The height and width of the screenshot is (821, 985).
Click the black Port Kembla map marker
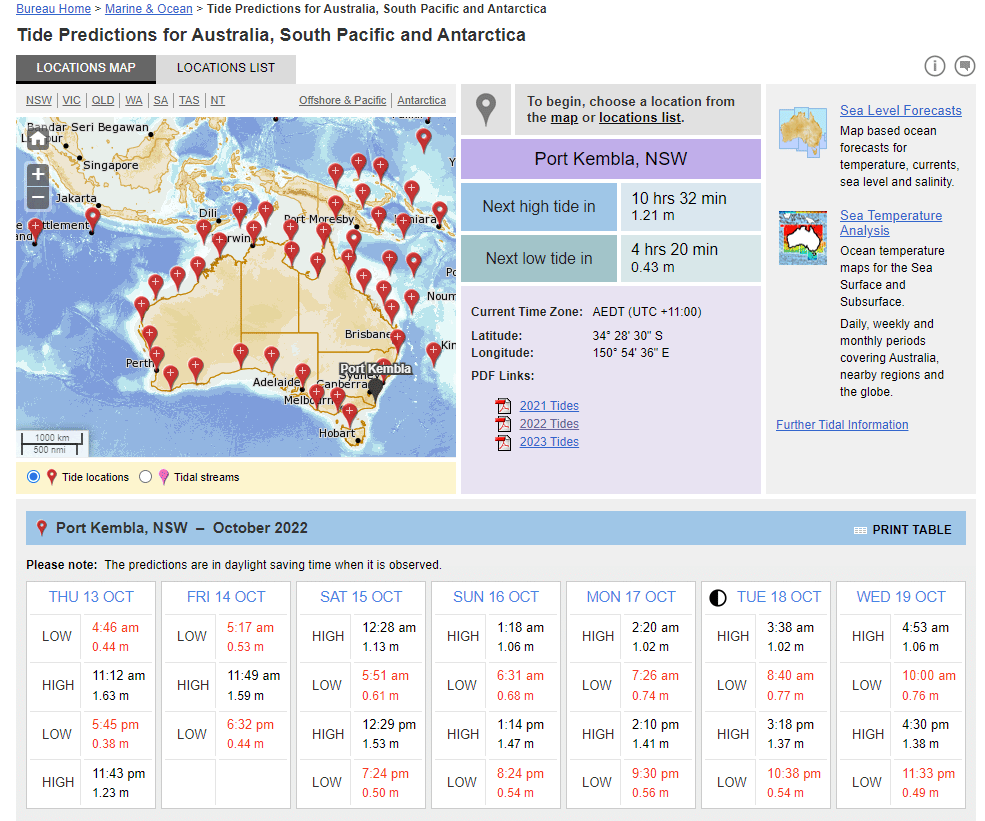pos(375,389)
